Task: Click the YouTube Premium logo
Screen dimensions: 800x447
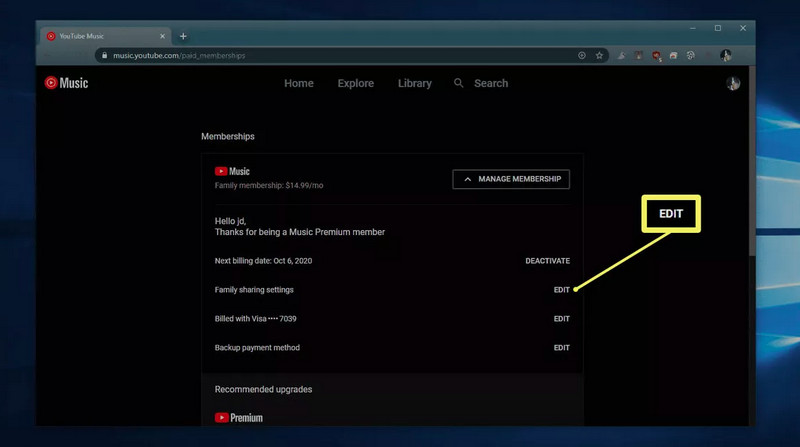Action: click(x=239, y=418)
